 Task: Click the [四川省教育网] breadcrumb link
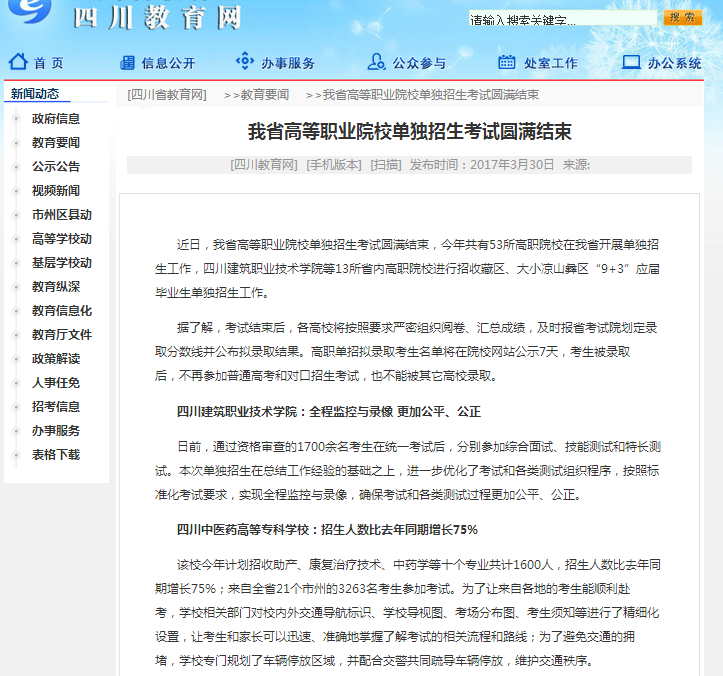167,95
